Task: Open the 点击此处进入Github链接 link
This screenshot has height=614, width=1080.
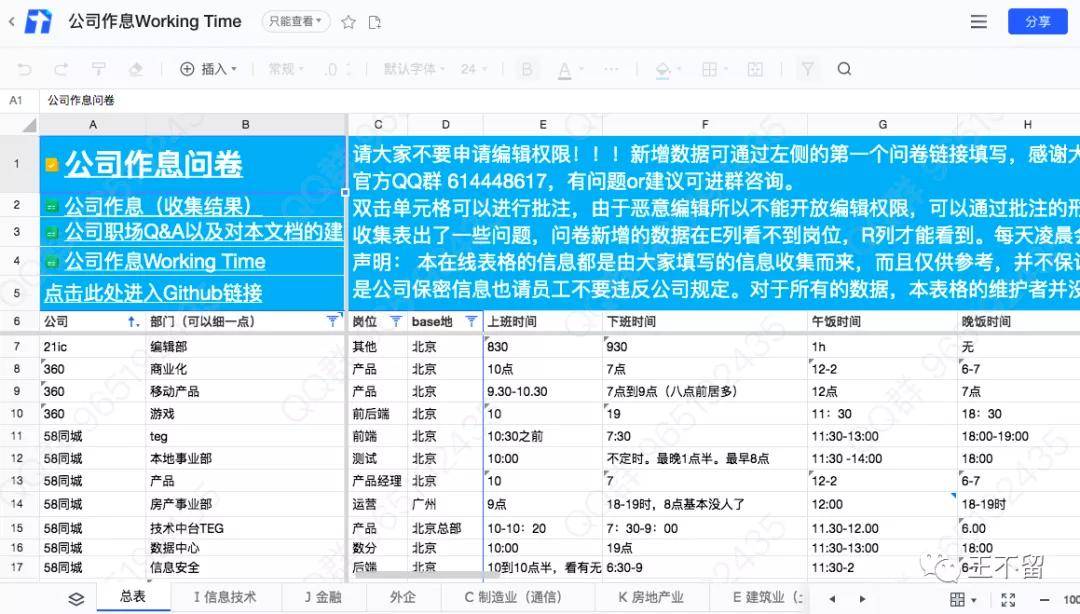Action: (x=153, y=293)
